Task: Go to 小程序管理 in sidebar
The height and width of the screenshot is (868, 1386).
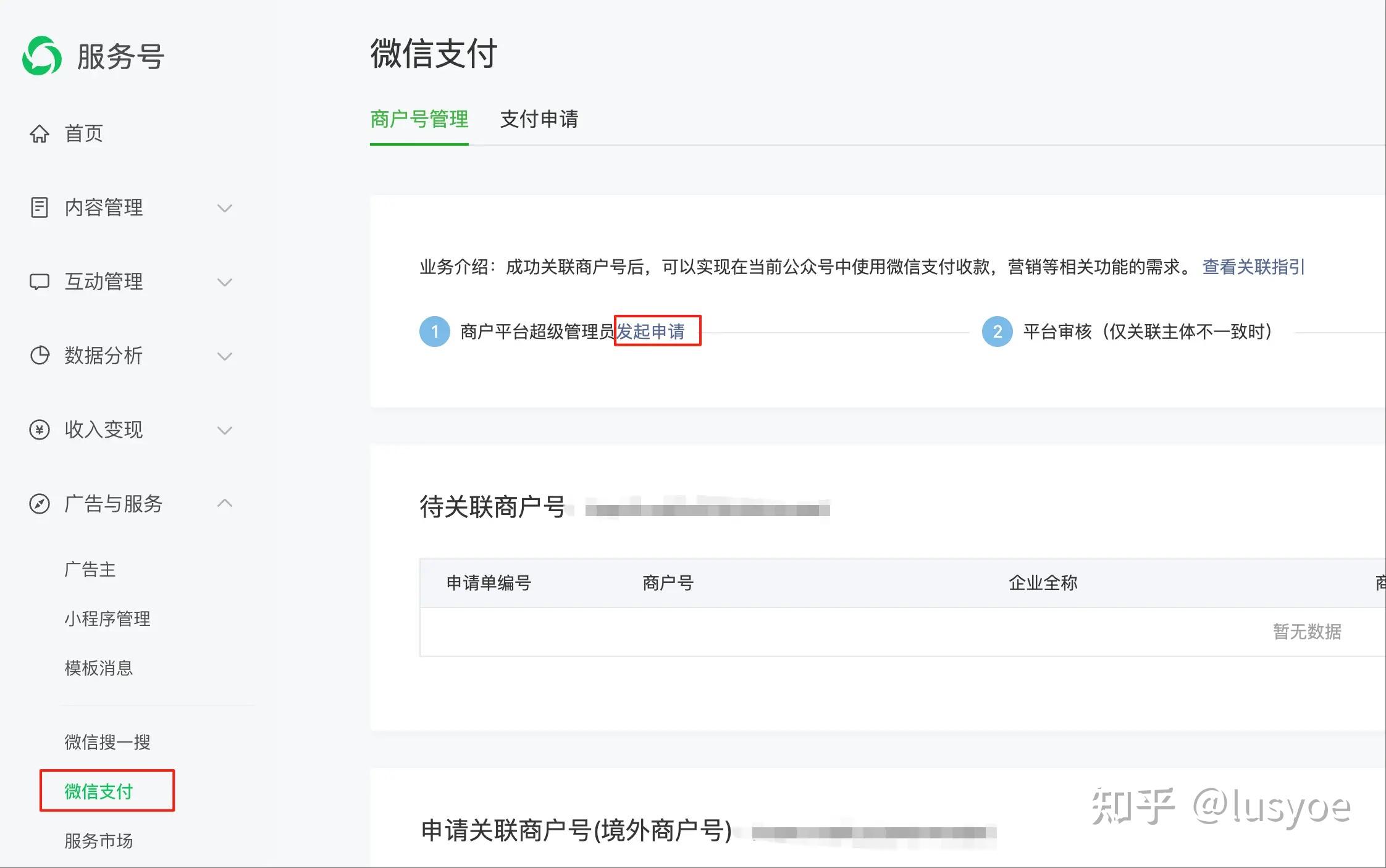Action: point(107,619)
